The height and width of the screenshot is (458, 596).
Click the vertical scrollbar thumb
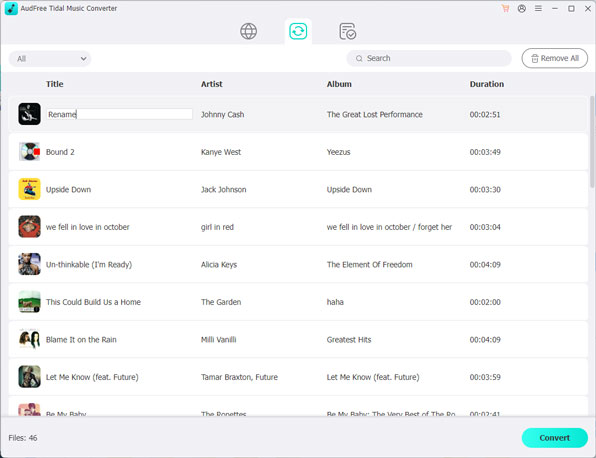point(592,141)
